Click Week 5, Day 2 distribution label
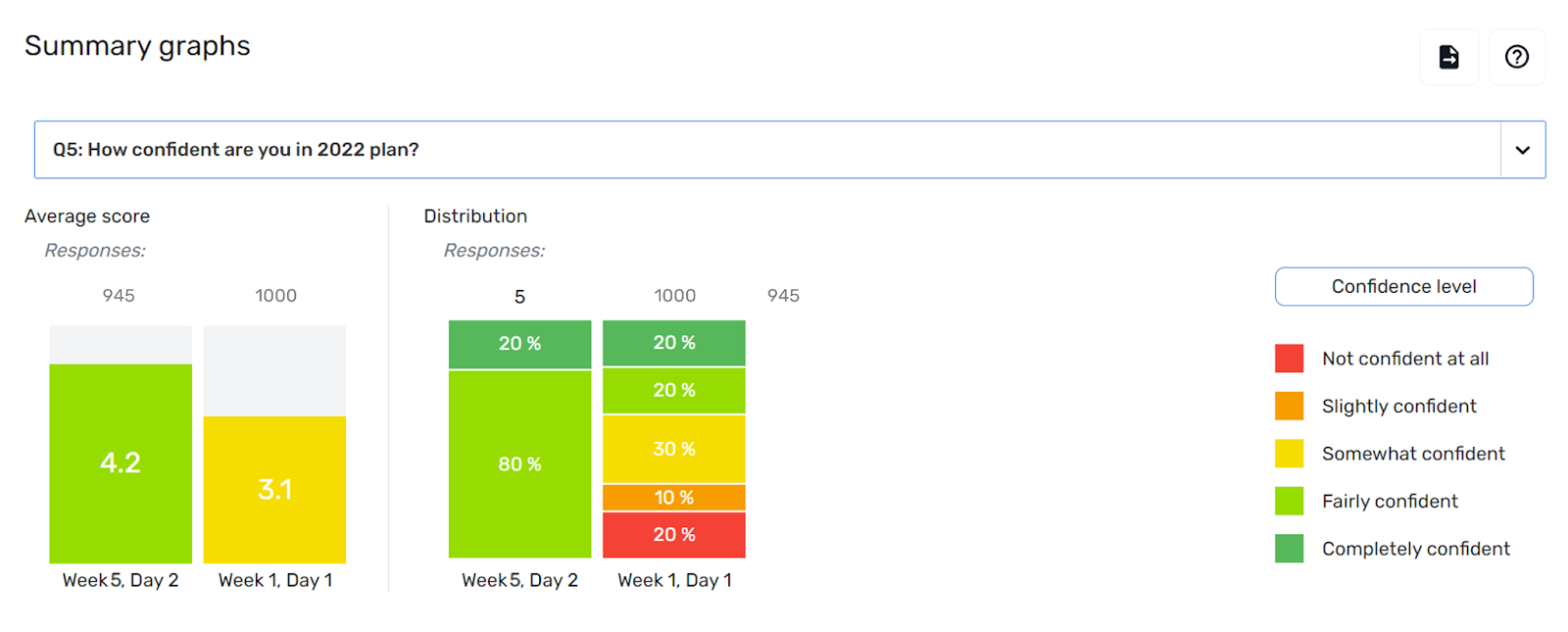The height and width of the screenshot is (632, 1568). tap(519, 580)
